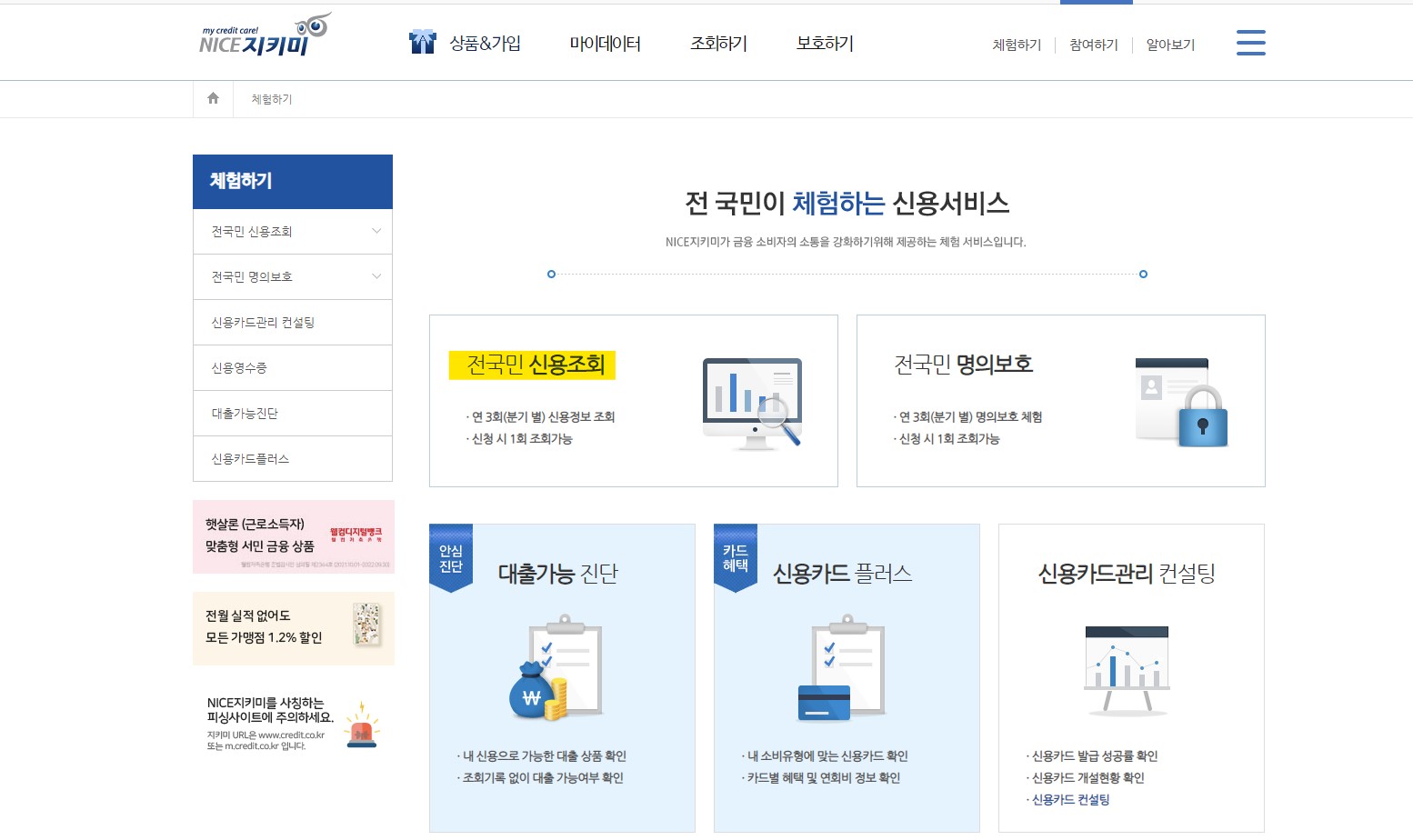Image resolution: width=1413 pixels, height=840 pixels.
Task: Click the siren icon in phishing warning banner
Action: (362, 725)
